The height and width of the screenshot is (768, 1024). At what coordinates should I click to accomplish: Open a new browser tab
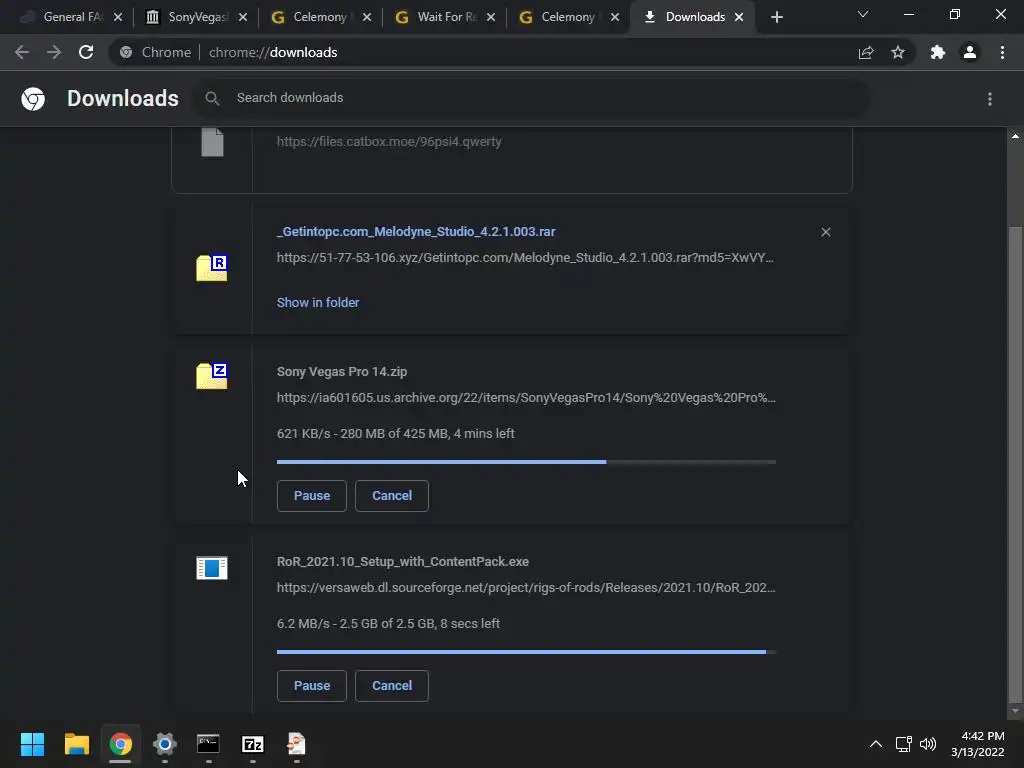(x=776, y=17)
